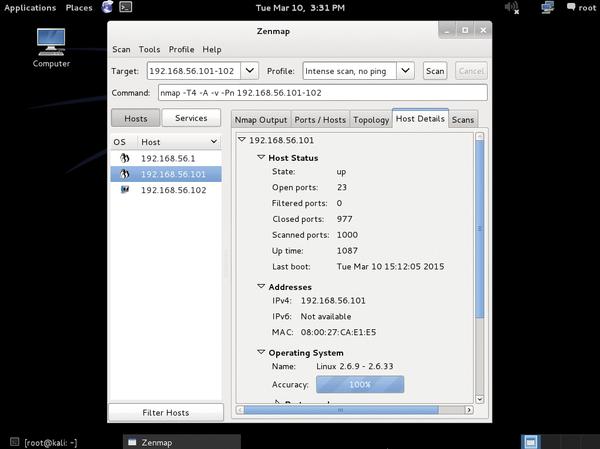
Task: Open the Help menu
Action: 212,49
